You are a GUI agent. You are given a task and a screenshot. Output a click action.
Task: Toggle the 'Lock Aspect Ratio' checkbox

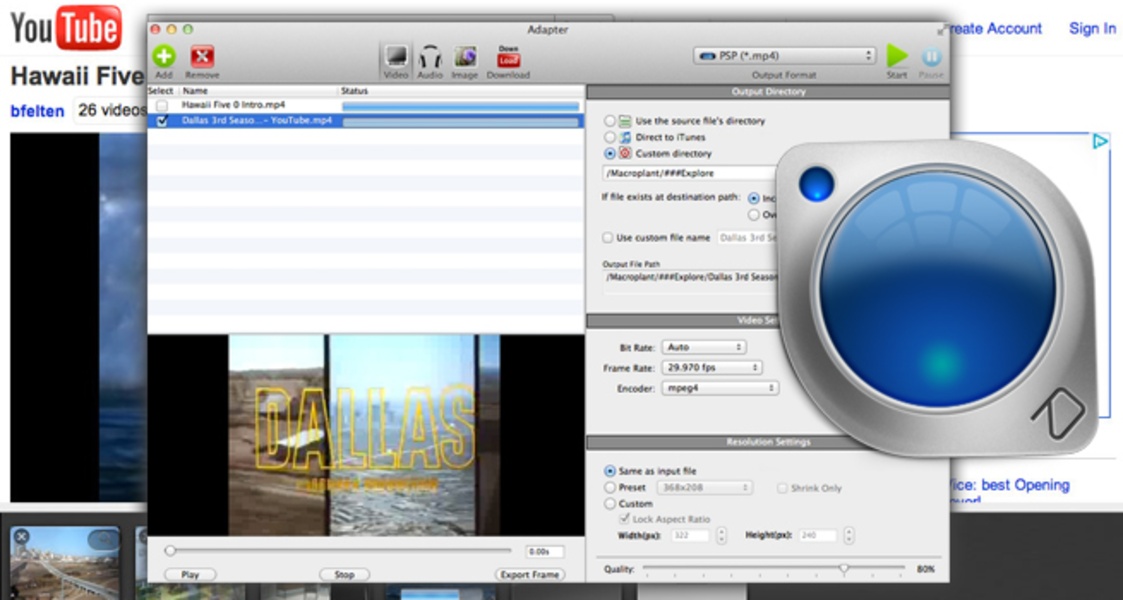point(625,518)
